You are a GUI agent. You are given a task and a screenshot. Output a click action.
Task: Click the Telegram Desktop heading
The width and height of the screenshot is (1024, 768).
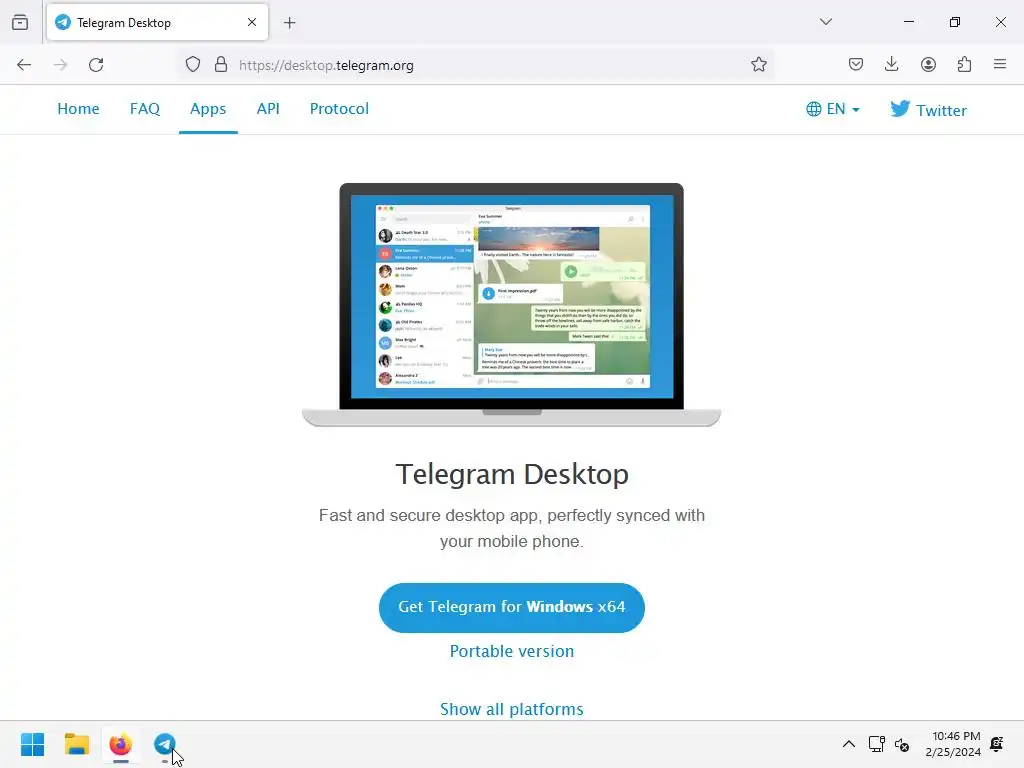tap(511, 475)
